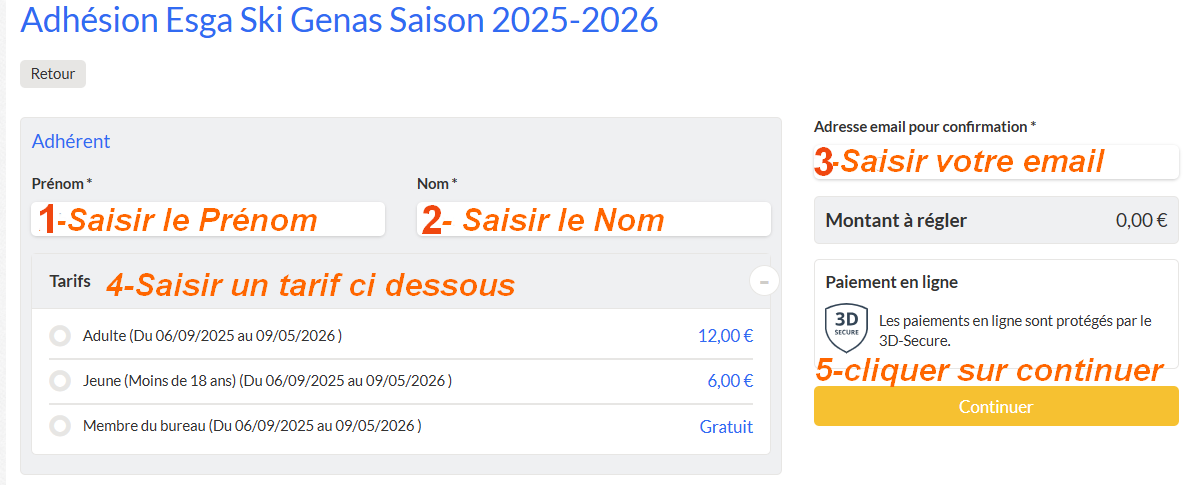The height and width of the screenshot is (485, 1193).
Task: Select the Adulte tarif radio button
Action: [x=60, y=337]
